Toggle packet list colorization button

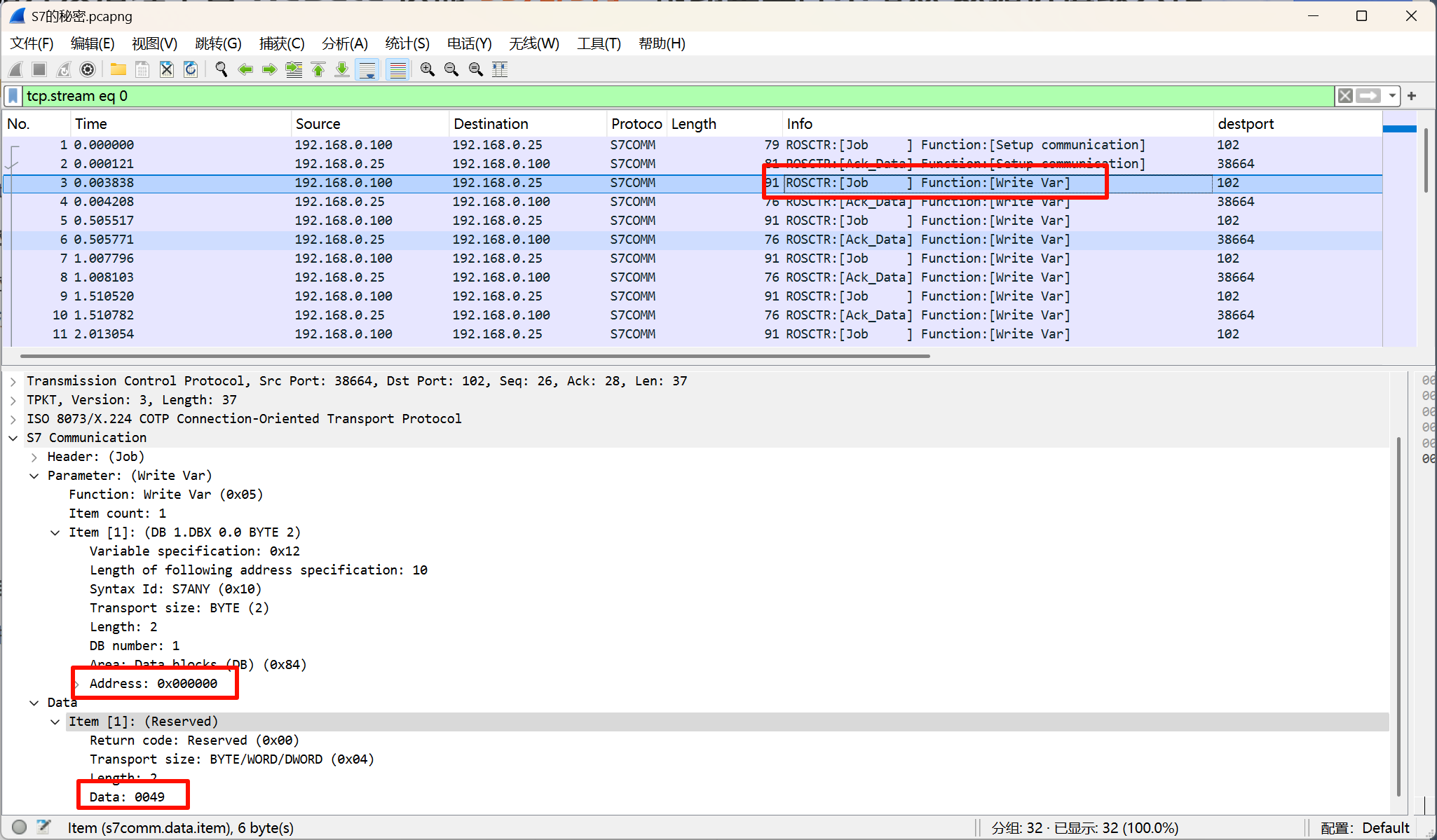[397, 69]
